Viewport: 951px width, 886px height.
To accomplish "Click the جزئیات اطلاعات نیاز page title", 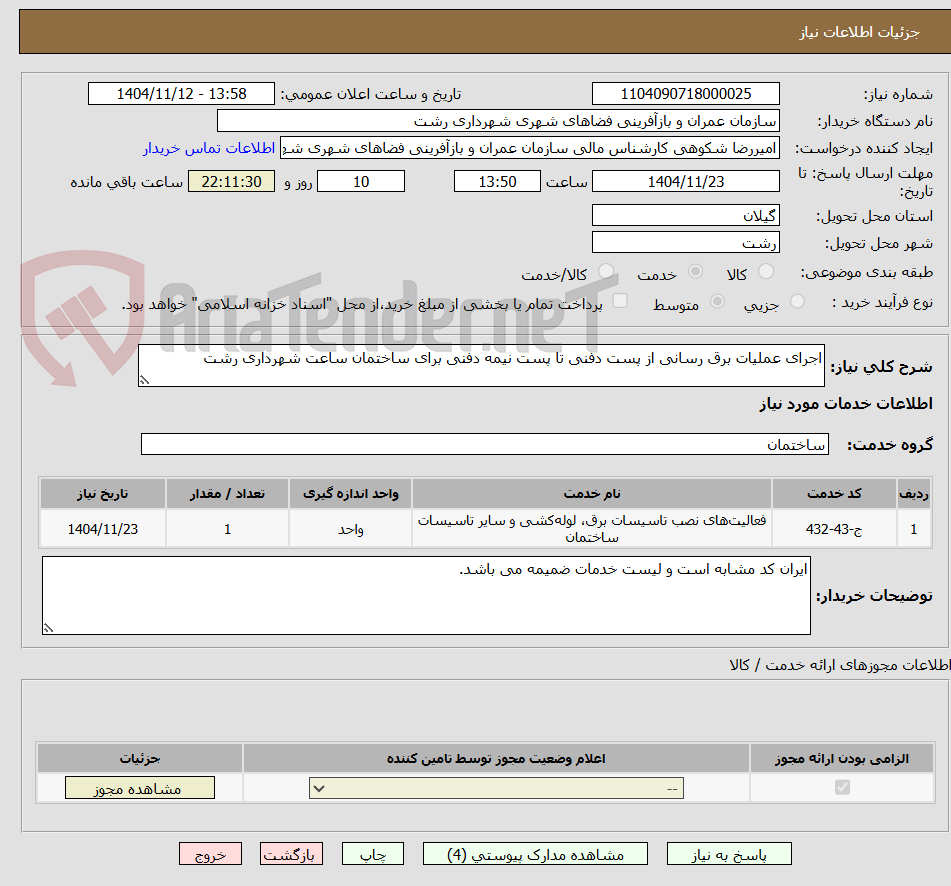I will point(859,32).
